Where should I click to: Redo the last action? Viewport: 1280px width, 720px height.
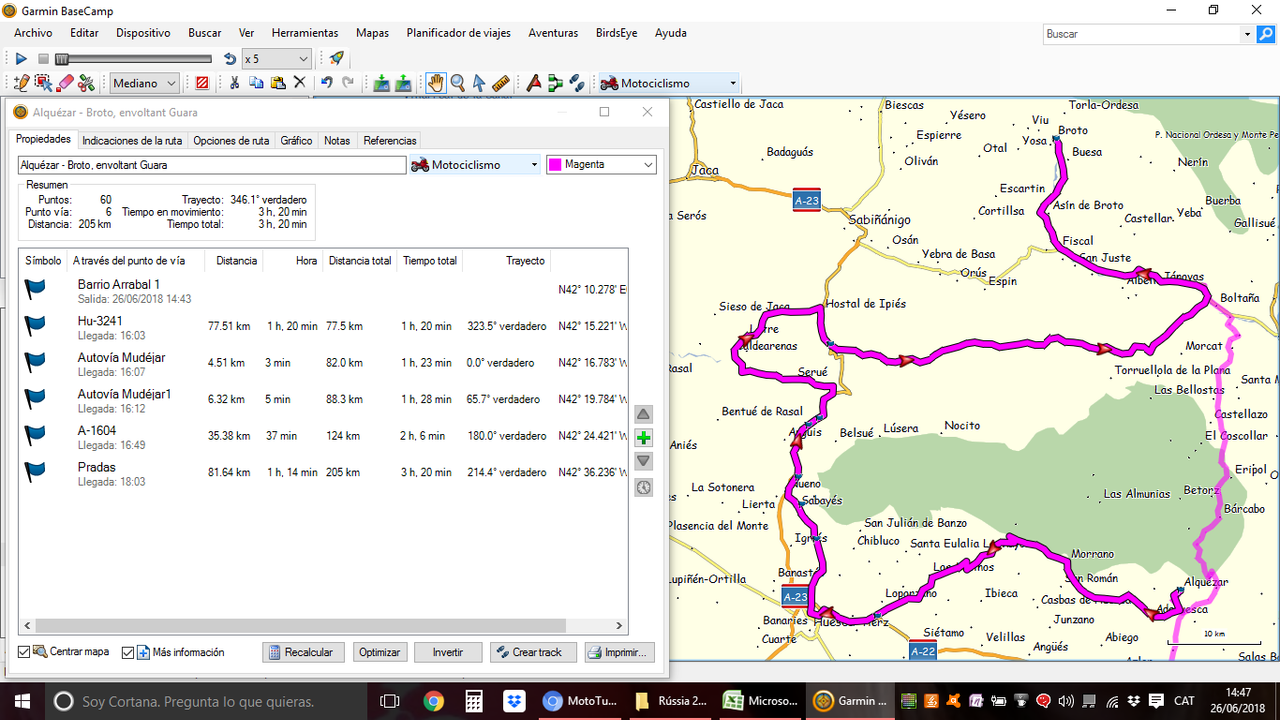pyautogui.click(x=348, y=83)
